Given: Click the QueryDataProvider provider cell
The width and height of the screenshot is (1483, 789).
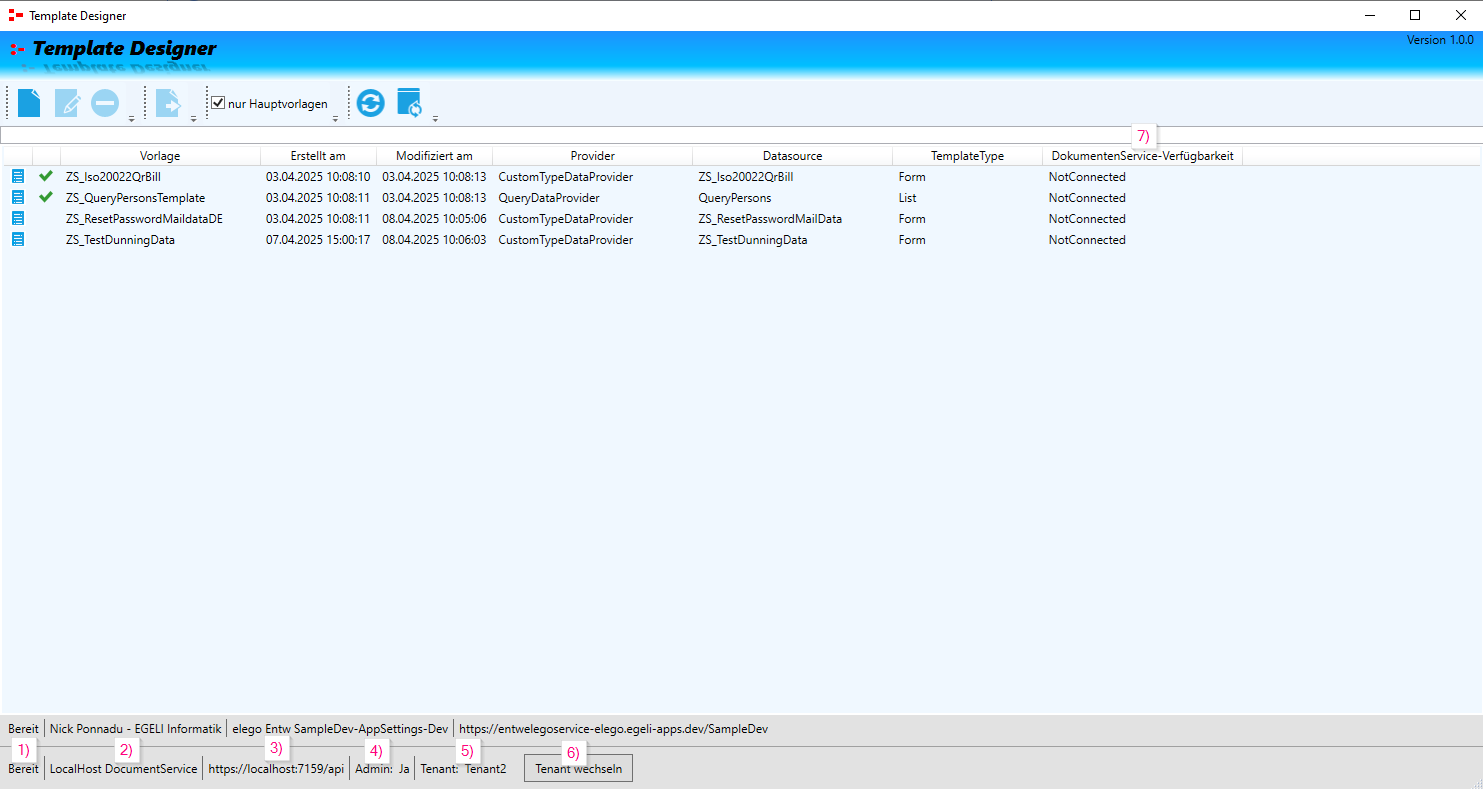Looking at the screenshot, I should 549,198.
